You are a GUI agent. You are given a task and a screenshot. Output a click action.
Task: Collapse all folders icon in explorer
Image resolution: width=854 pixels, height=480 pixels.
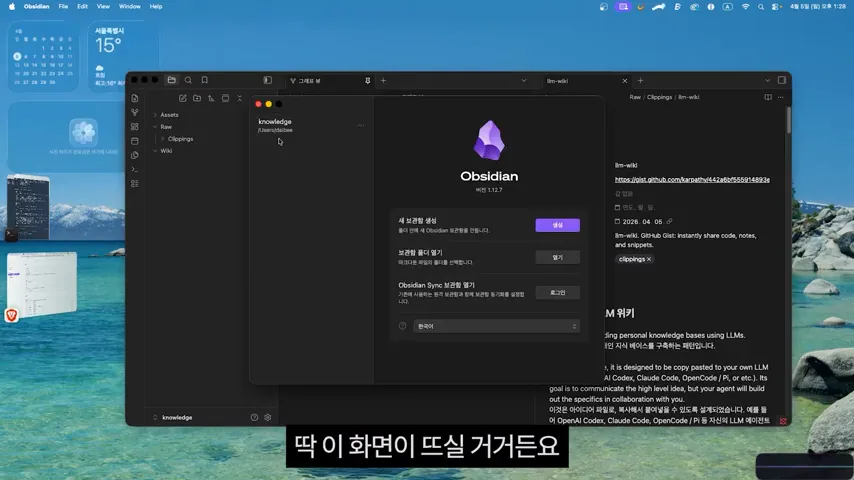pos(239,98)
